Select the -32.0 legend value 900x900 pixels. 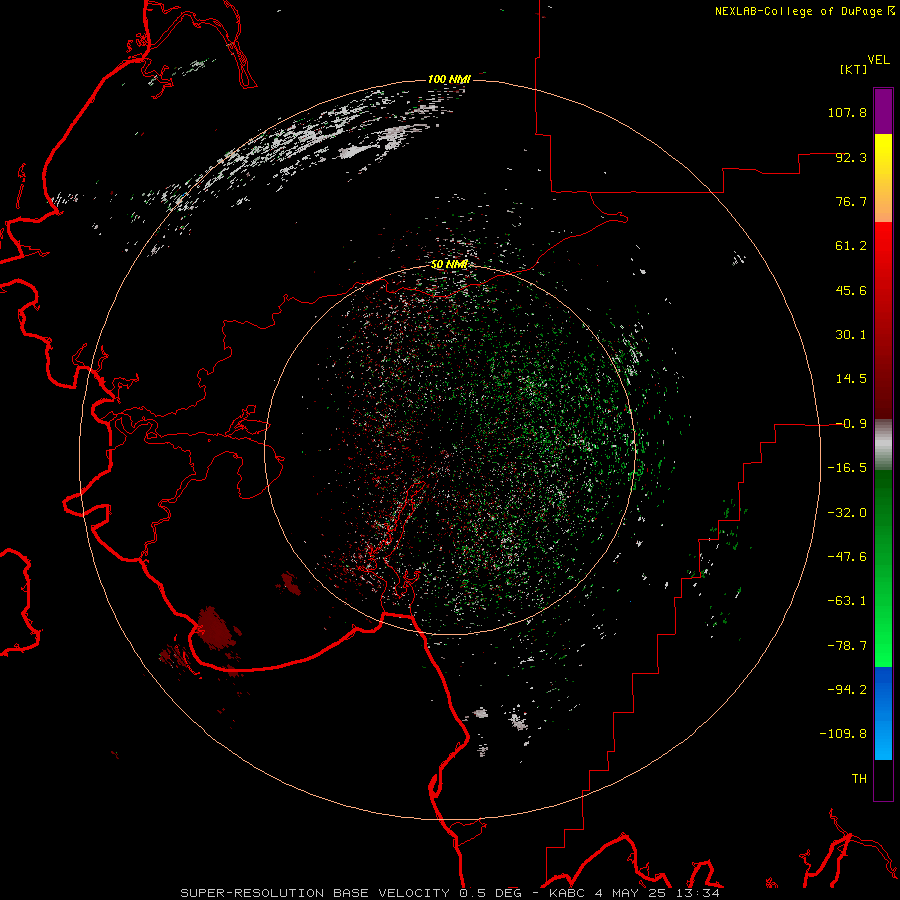pyautogui.click(x=847, y=513)
